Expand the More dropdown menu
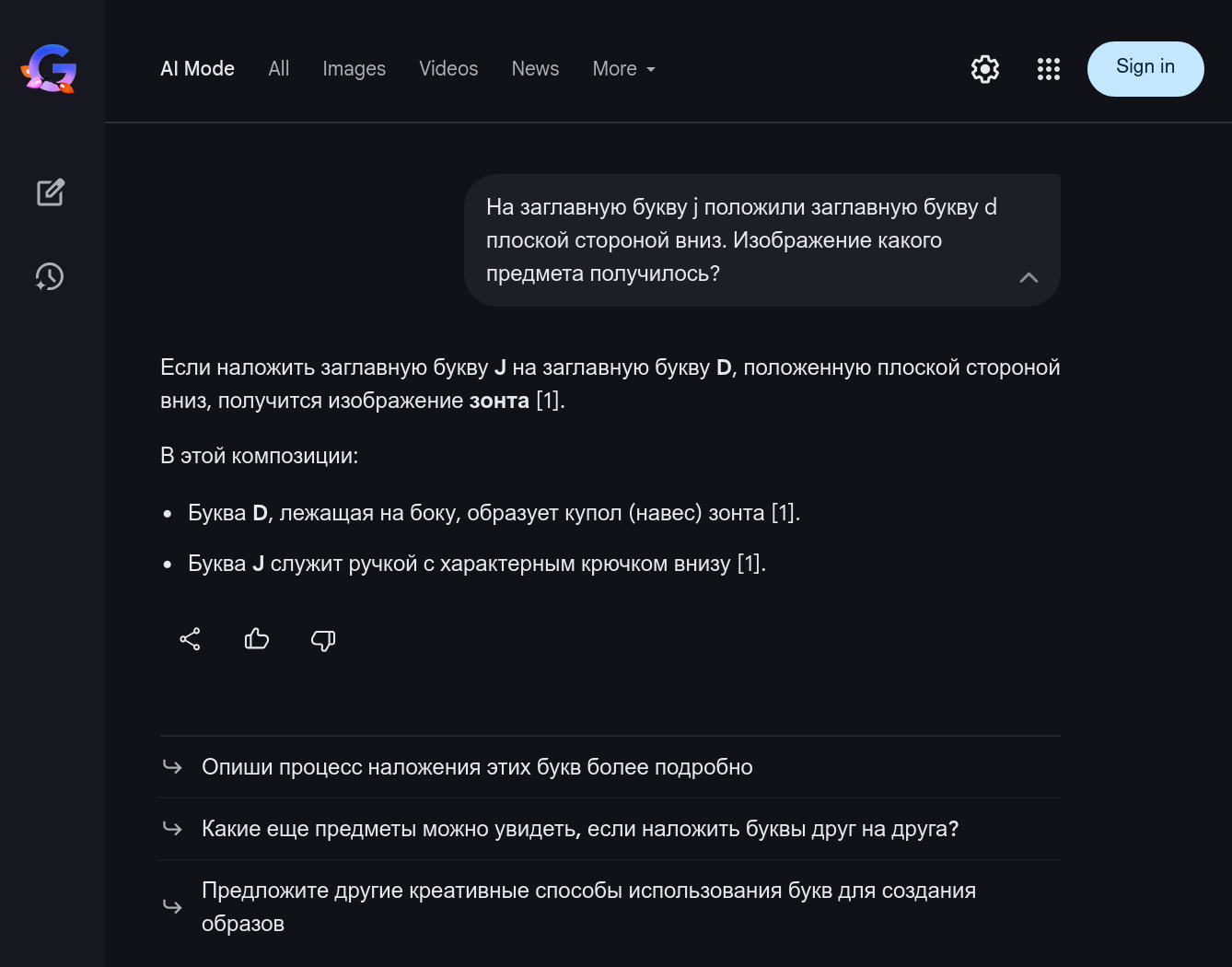This screenshot has width=1232, height=967. (x=623, y=69)
